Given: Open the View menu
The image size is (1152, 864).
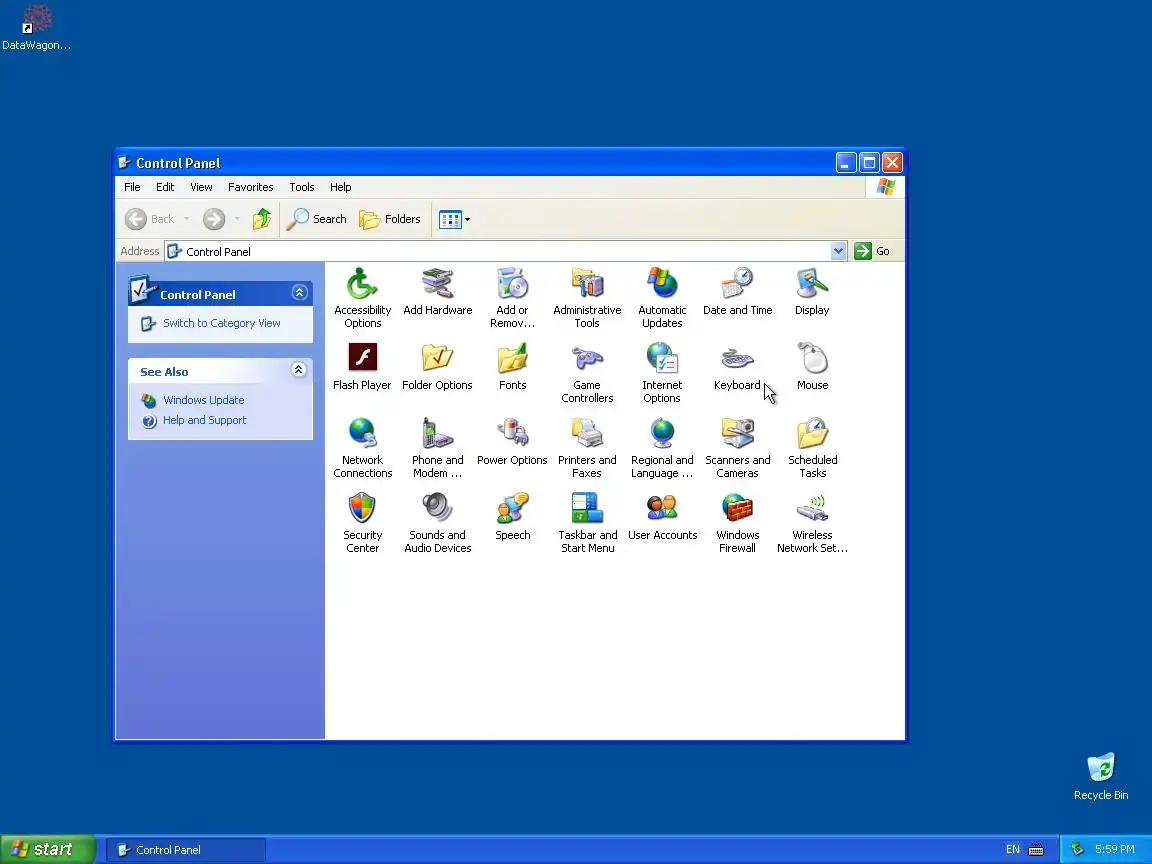Looking at the screenshot, I should 201,187.
